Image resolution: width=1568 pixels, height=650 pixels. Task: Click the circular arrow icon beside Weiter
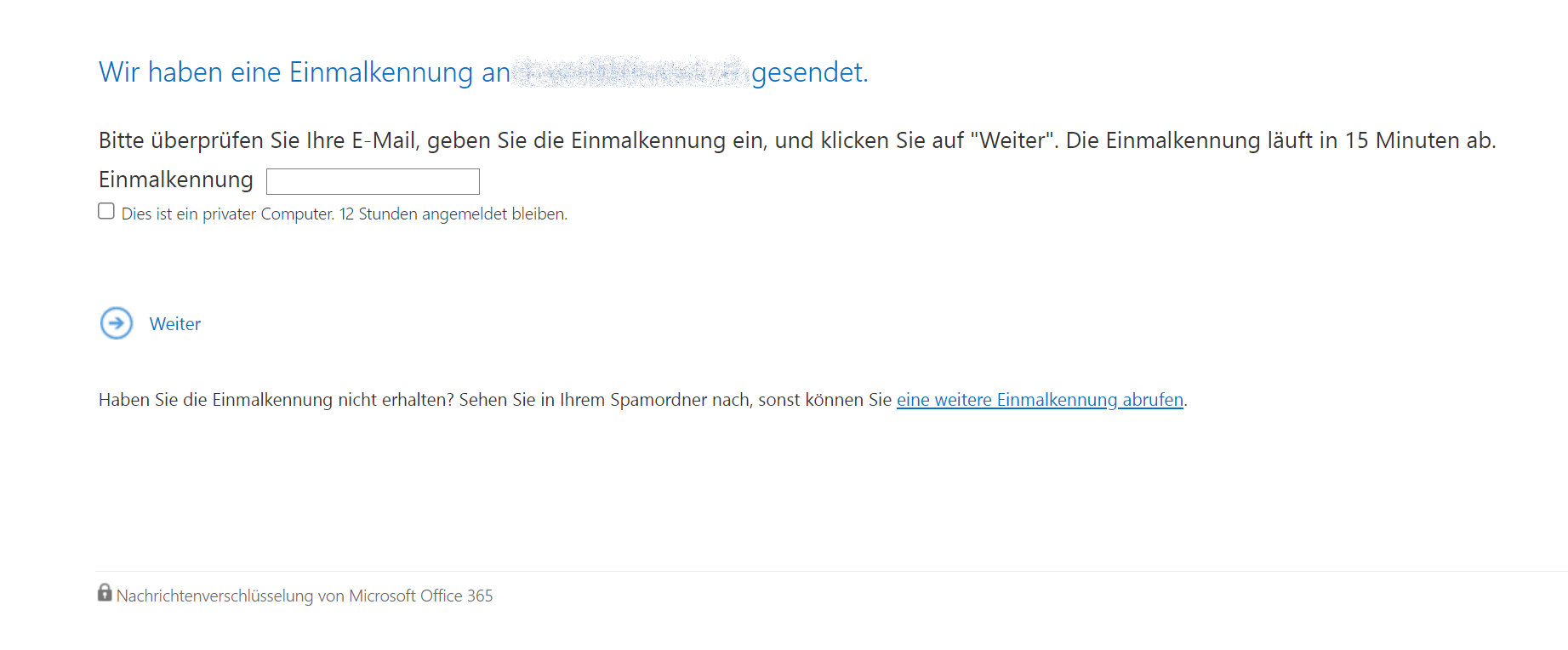tap(117, 323)
